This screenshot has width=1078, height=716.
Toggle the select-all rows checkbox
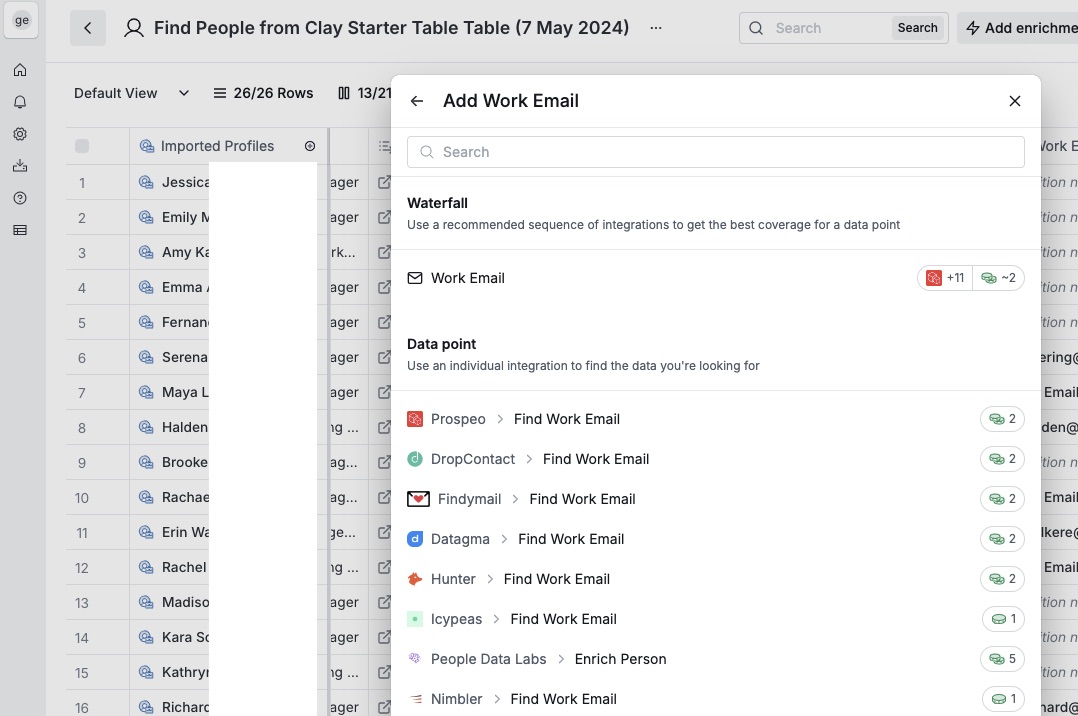(x=82, y=146)
